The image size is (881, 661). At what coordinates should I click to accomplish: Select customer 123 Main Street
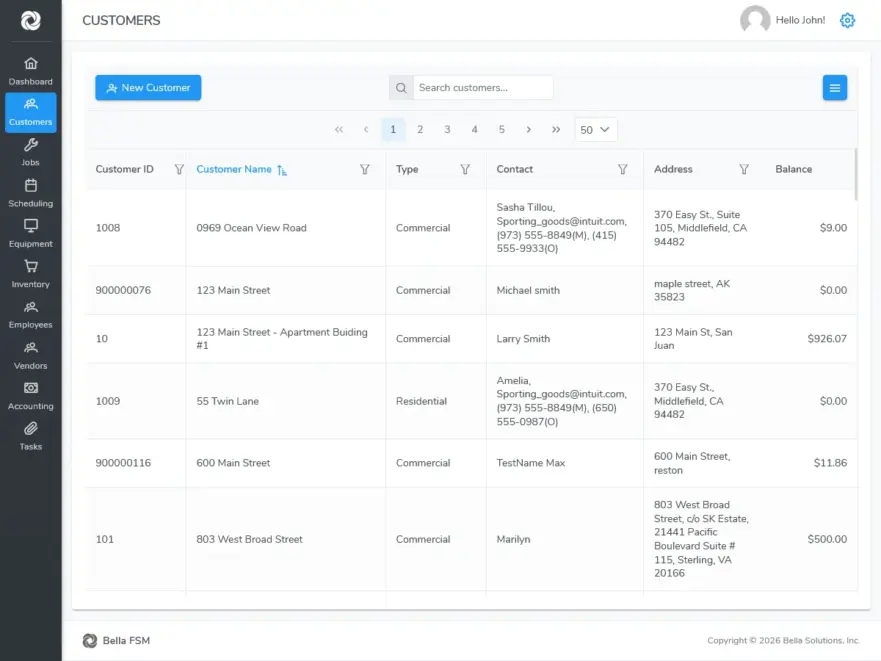[233, 290]
